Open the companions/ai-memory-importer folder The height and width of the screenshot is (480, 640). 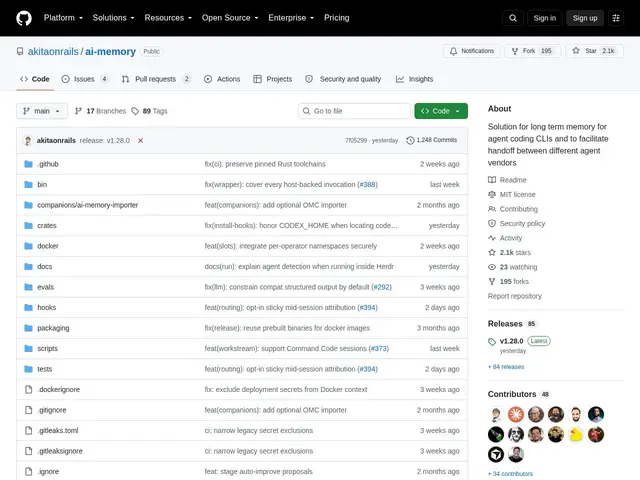click(88, 205)
